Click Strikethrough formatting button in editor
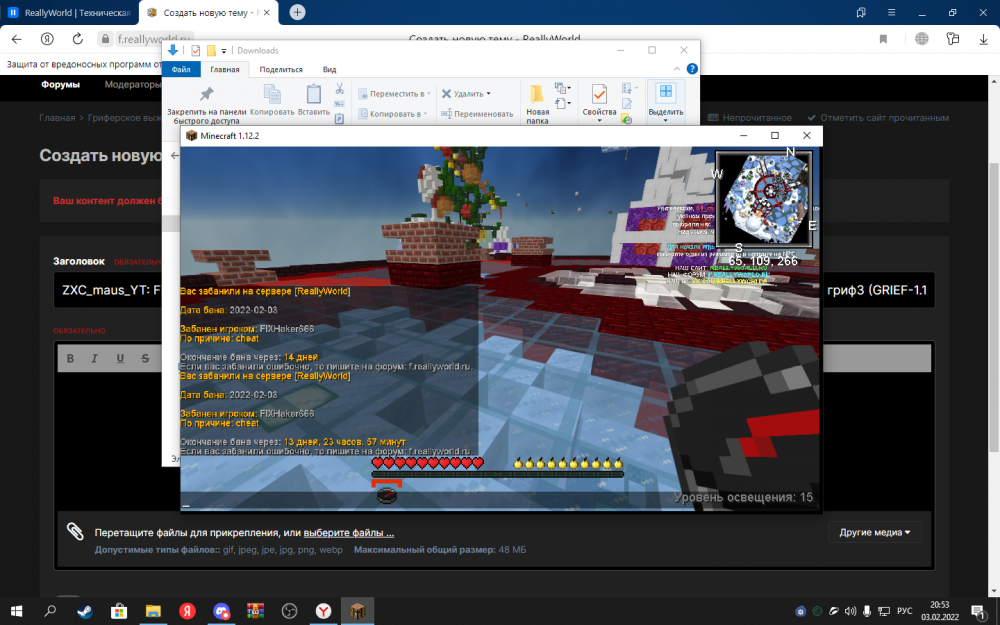This screenshot has height=625, width=1000. 145,358
